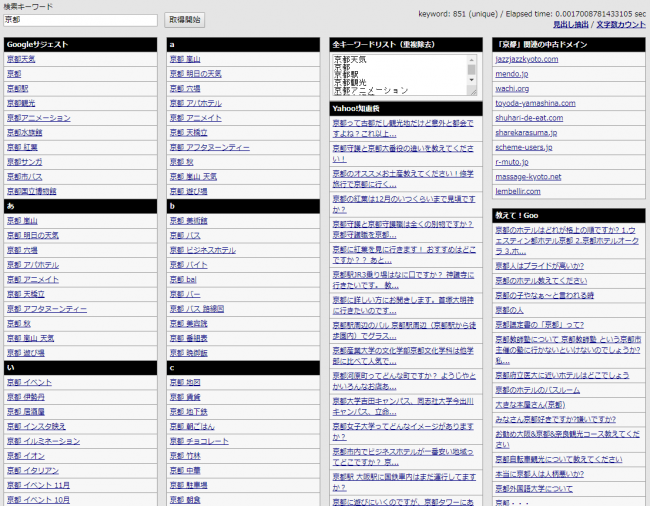Open the shuhari-de-eat.com domain link
The width and height of the screenshot is (650, 506).
(529, 118)
